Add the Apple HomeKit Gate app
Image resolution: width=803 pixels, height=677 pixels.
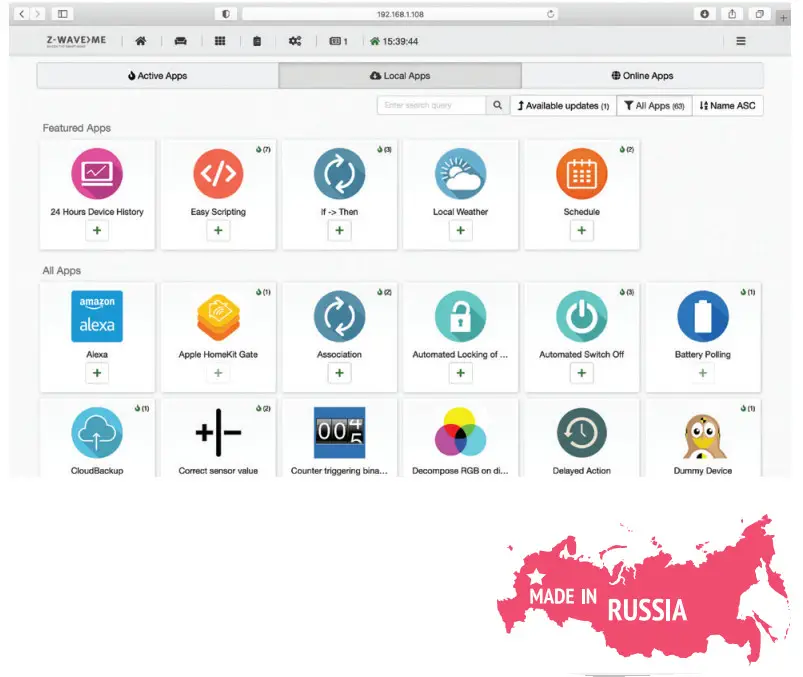pyautogui.click(x=218, y=373)
